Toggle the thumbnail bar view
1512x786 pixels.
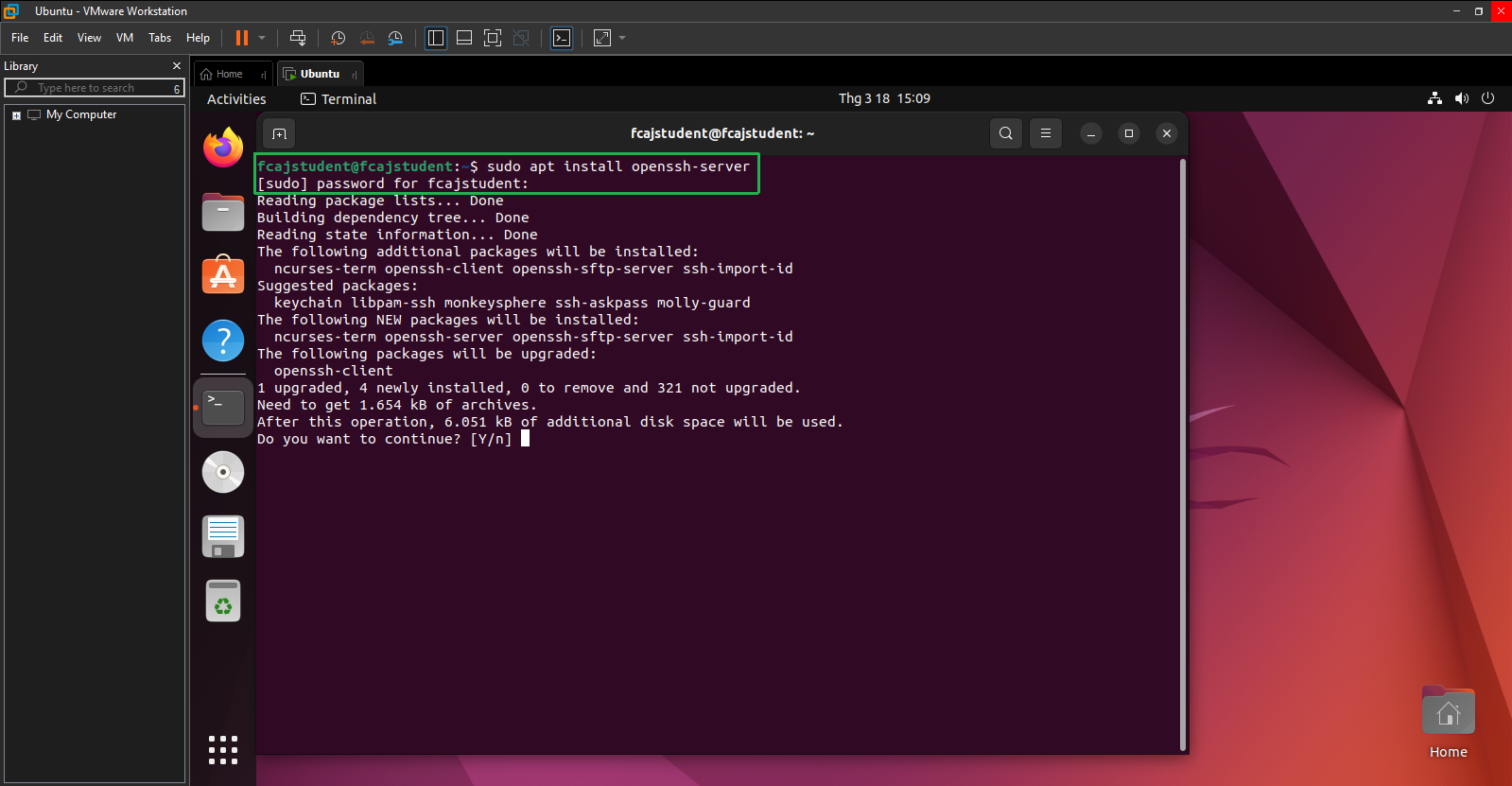click(464, 38)
